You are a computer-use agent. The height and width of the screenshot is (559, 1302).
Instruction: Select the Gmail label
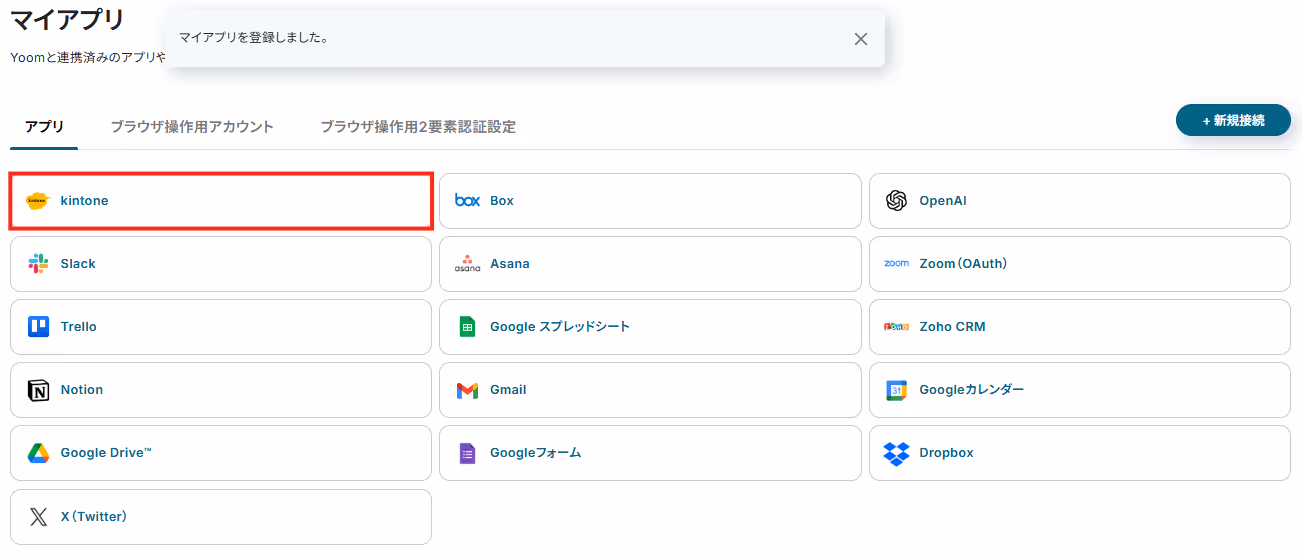click(x=508, y=390)
